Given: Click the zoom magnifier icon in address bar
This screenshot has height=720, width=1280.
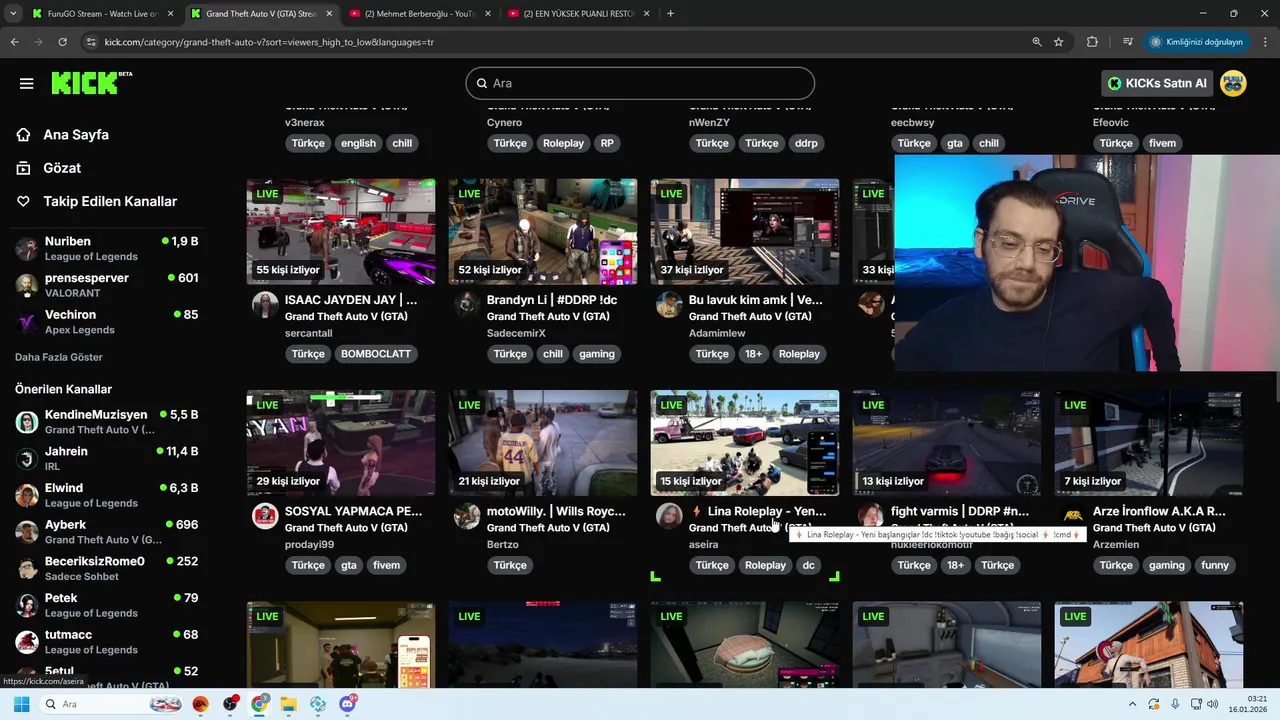Looking at the screenshot, I should [x=1037, y=42].
